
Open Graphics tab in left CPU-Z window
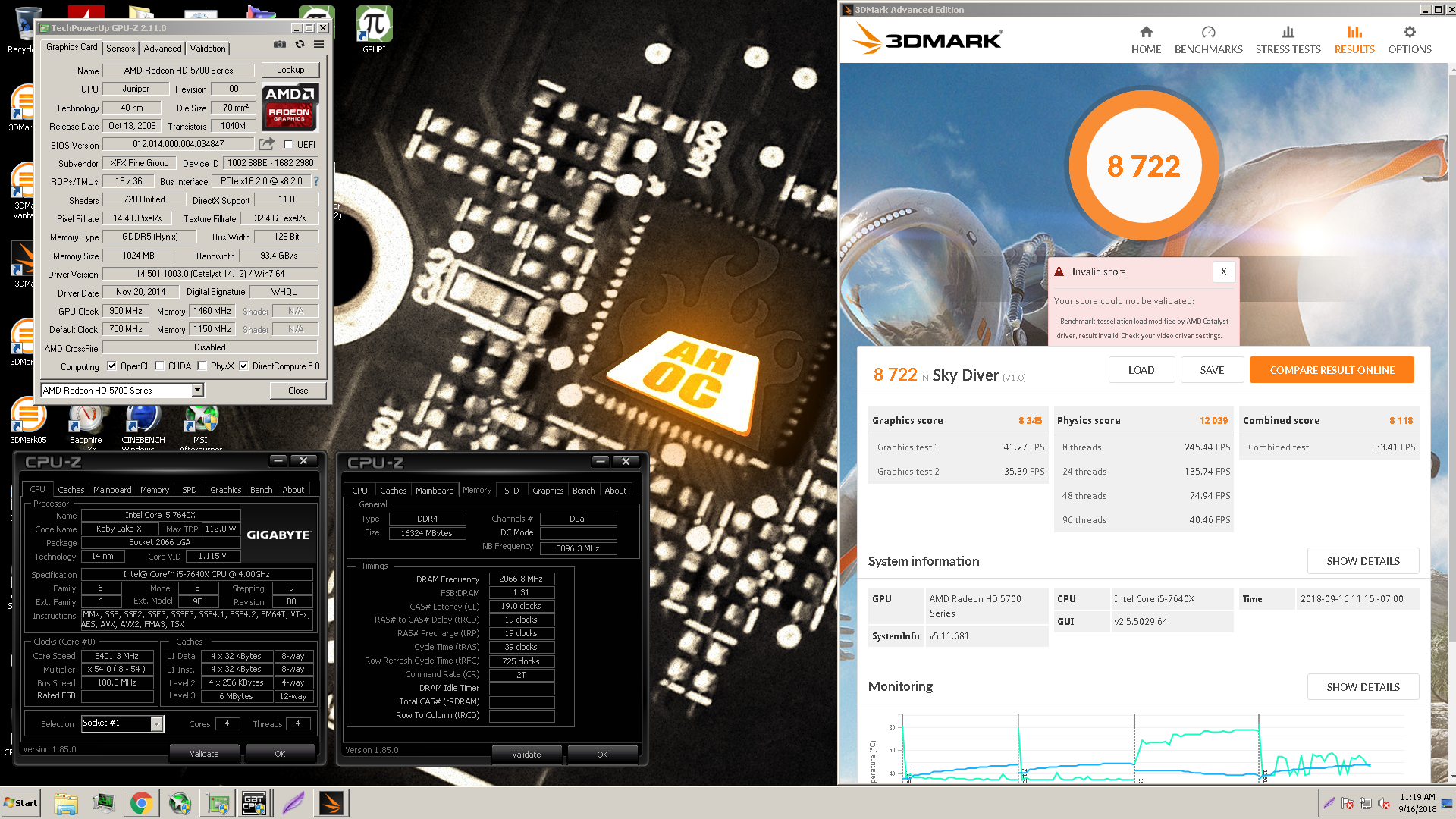(x=226, y=490)
